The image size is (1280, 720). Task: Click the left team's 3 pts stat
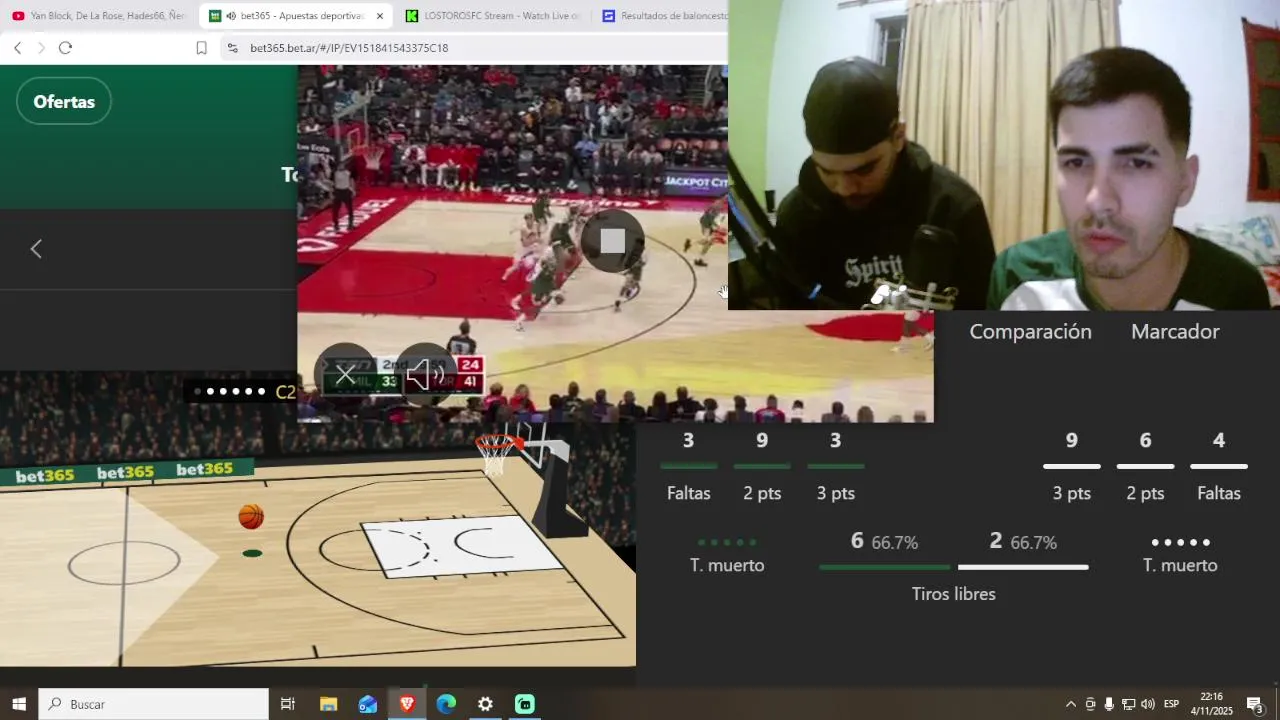click(x=836, y=466)
